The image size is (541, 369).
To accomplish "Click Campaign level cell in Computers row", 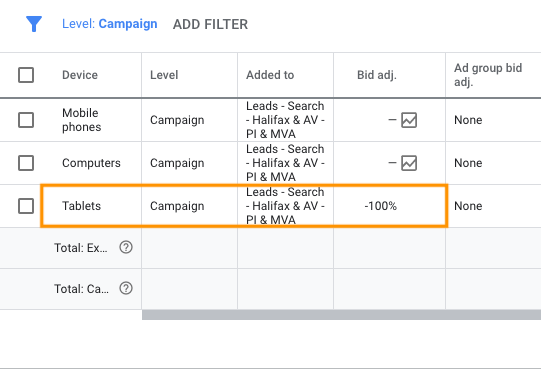I will [177, 163].
